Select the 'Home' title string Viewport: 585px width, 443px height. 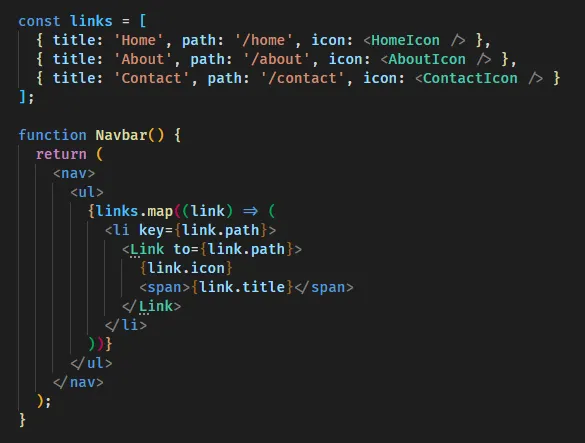tap(138, 40)
